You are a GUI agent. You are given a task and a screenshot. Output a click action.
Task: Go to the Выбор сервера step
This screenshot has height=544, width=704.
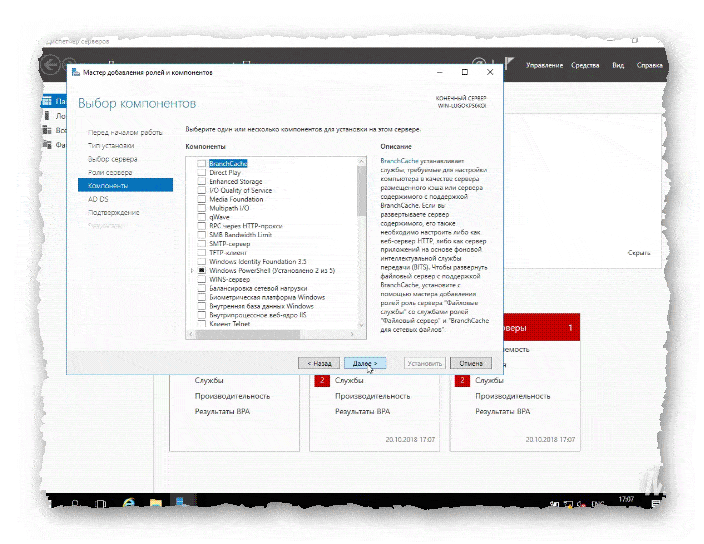pyautogui.click(x=113, y=159)
